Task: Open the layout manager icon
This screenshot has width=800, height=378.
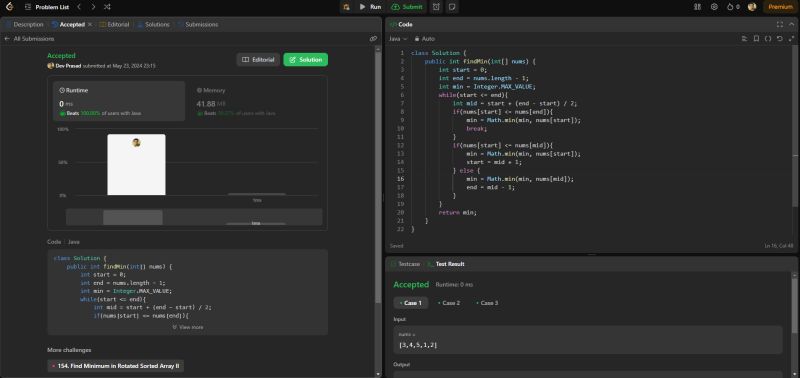Action: tap(697, 7)
